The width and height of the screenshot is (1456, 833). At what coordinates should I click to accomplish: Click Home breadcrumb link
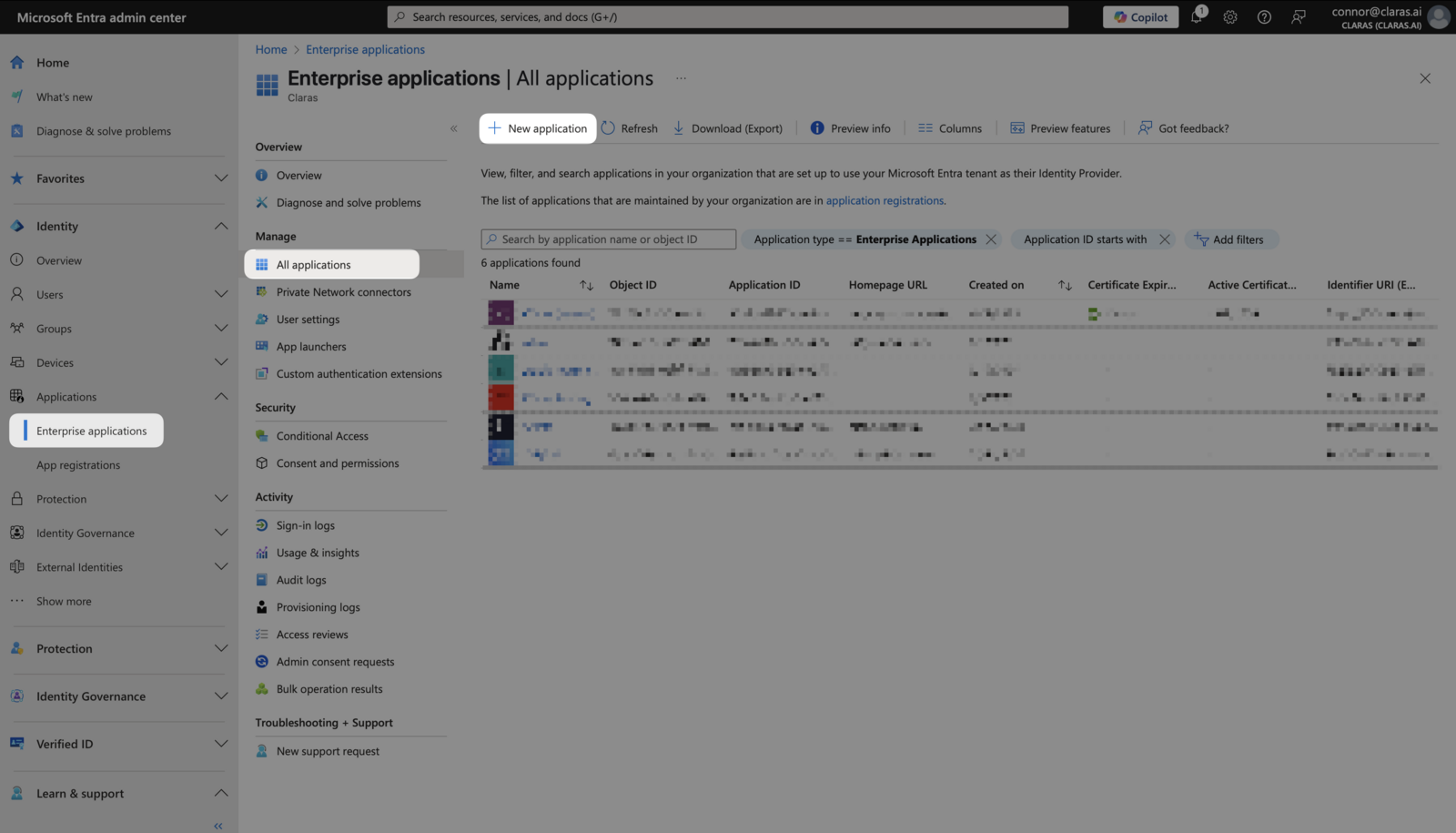click(271, 49)
